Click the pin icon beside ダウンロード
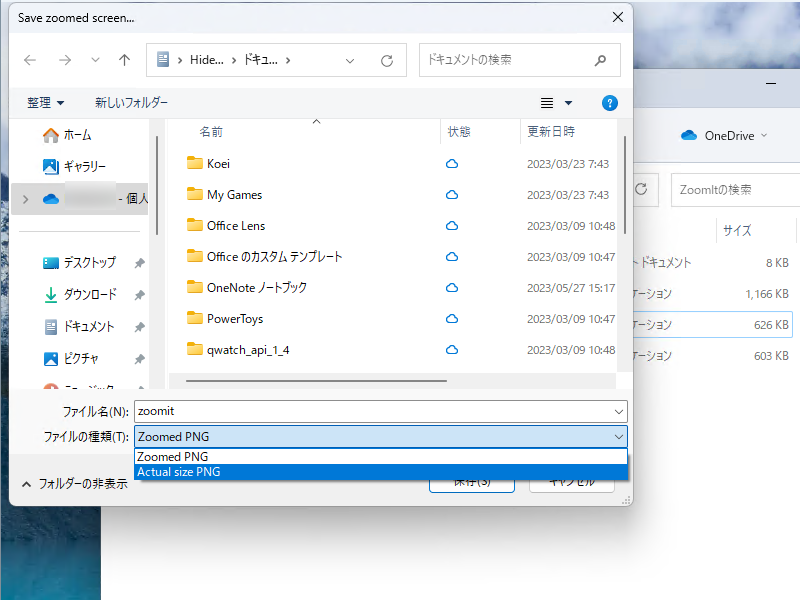This screenshot has width=800, height=600. 139,295
